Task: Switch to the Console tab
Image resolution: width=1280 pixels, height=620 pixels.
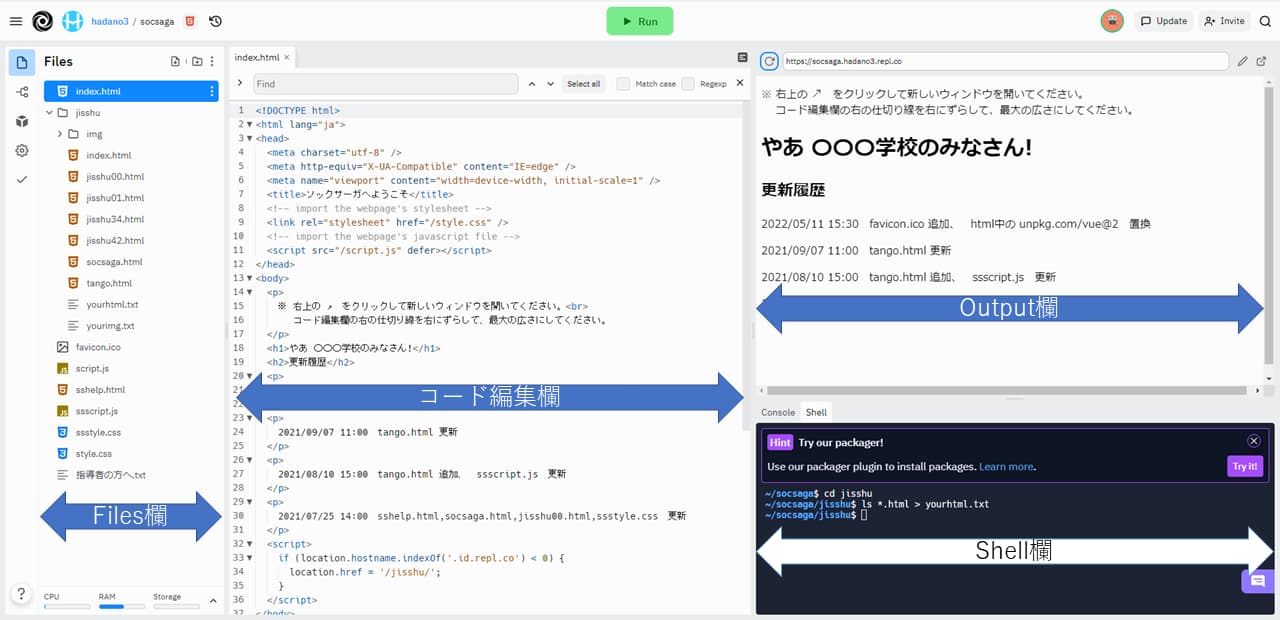Action: (x=777, y=411)
